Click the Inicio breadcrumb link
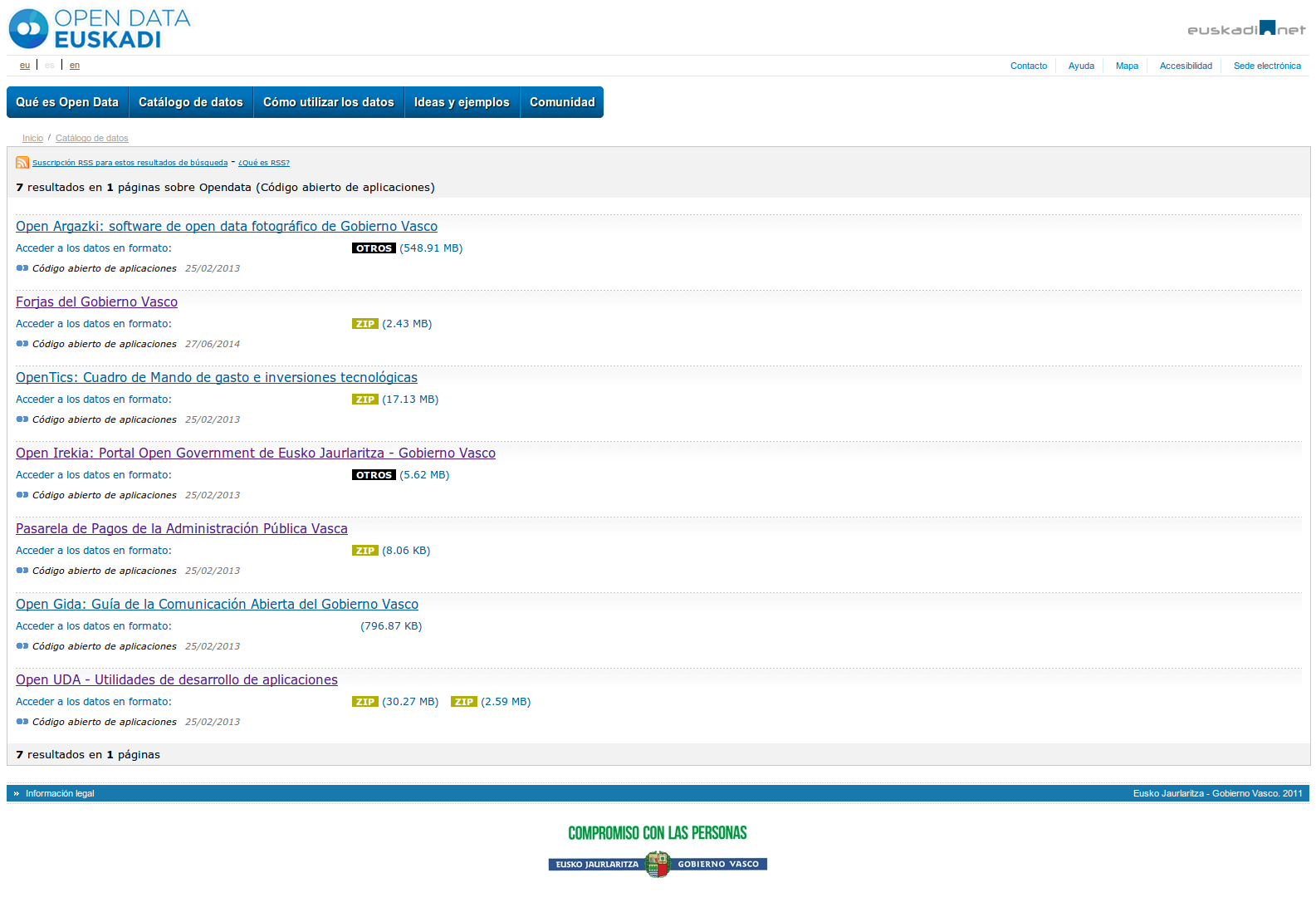The height and width of the screenshot is (907, 1316). coord(32,139)
